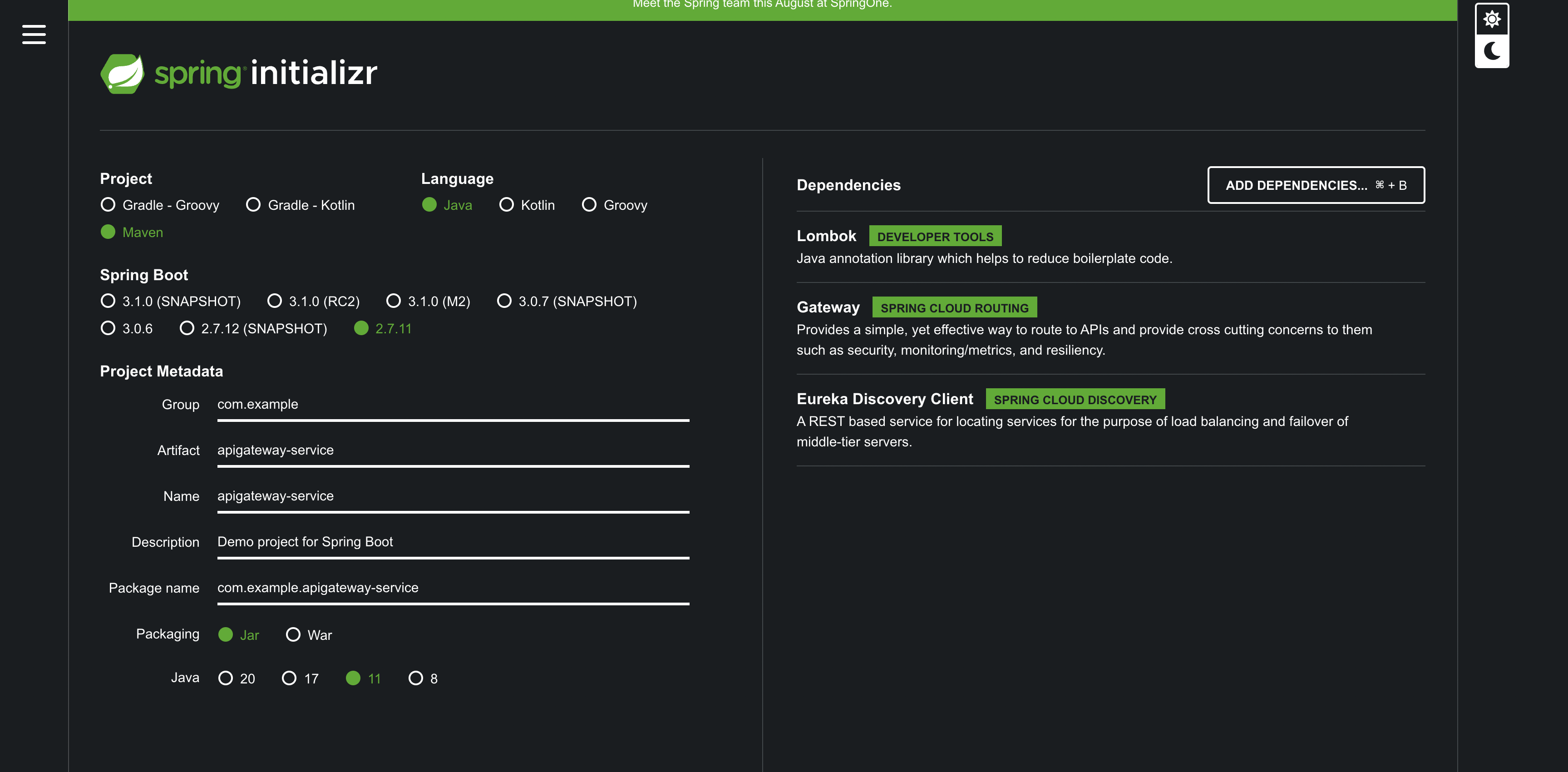Open the Add Dependencies dialog

point(1316,185)
